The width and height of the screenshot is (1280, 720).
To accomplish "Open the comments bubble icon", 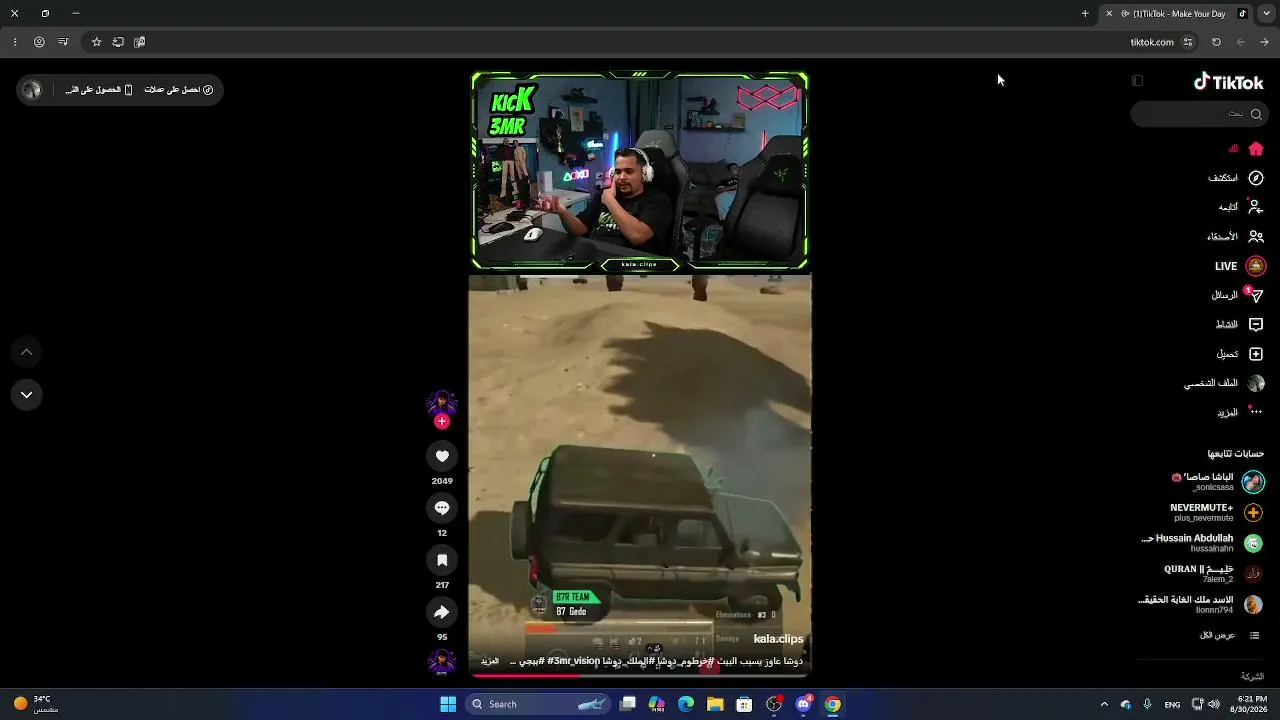I will 442,508.
